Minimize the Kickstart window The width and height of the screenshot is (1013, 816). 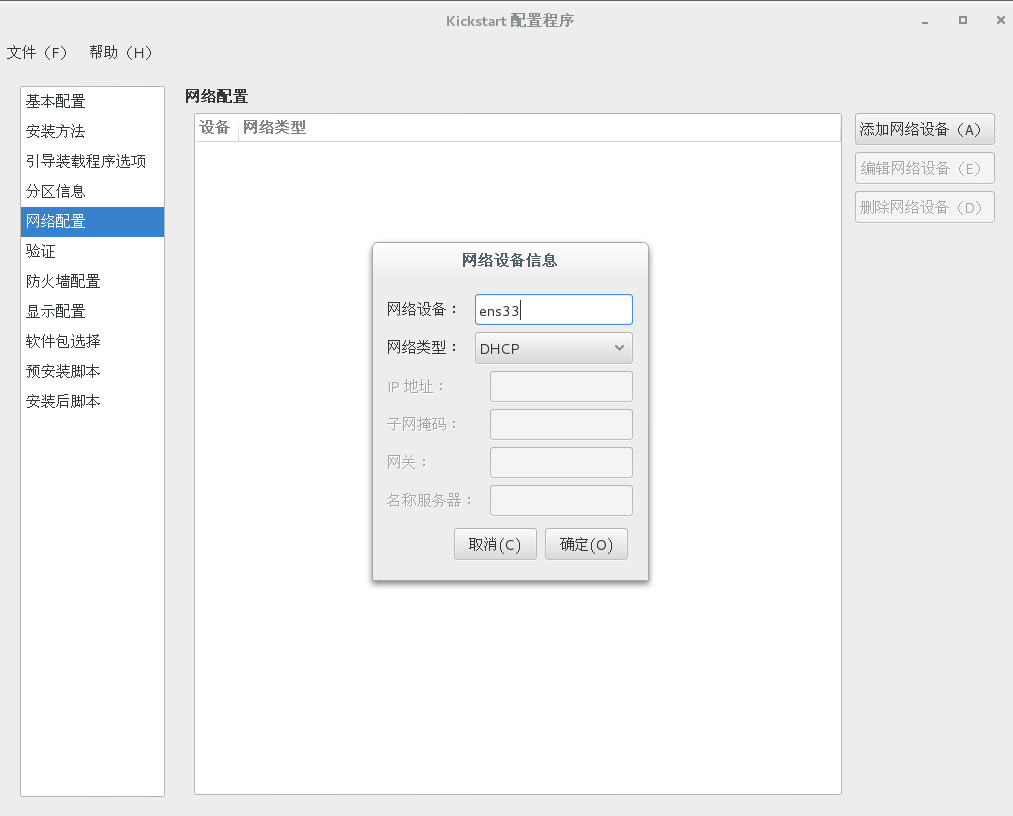coord(925,21)
